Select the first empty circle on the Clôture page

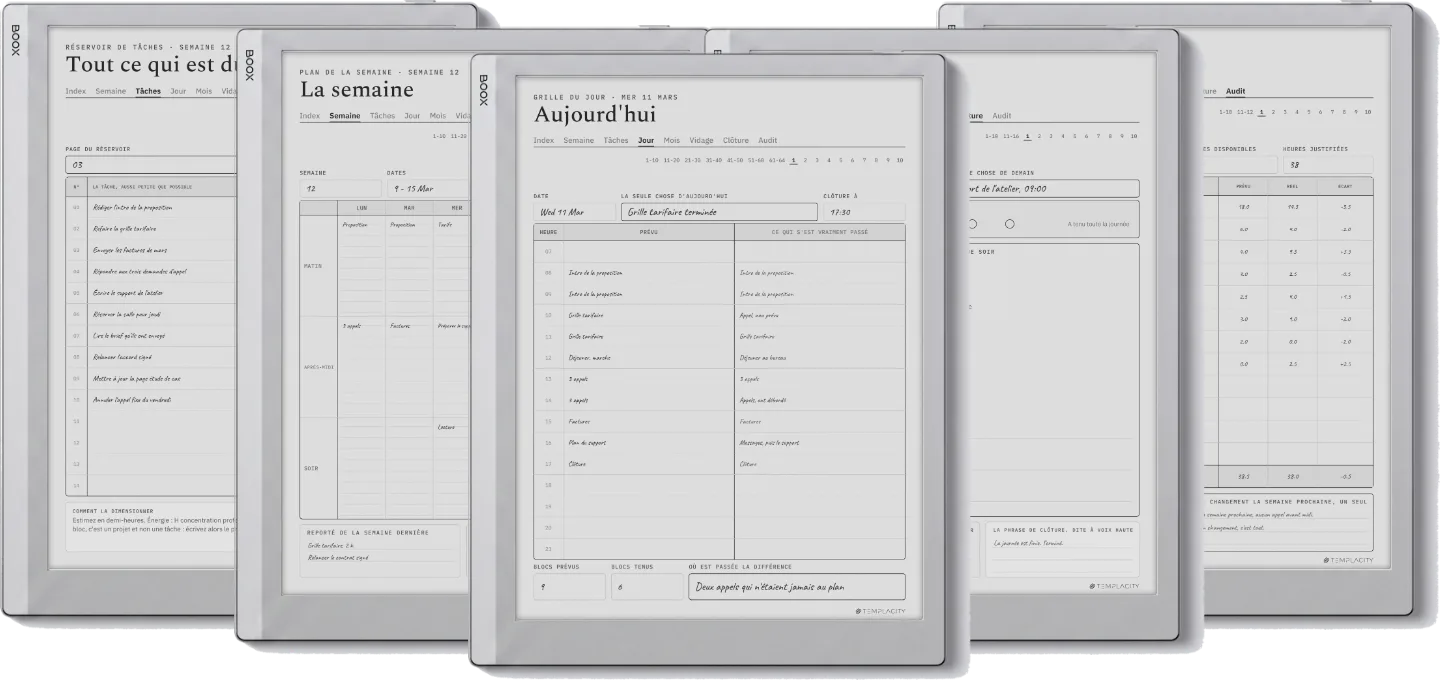coord(972,224)
